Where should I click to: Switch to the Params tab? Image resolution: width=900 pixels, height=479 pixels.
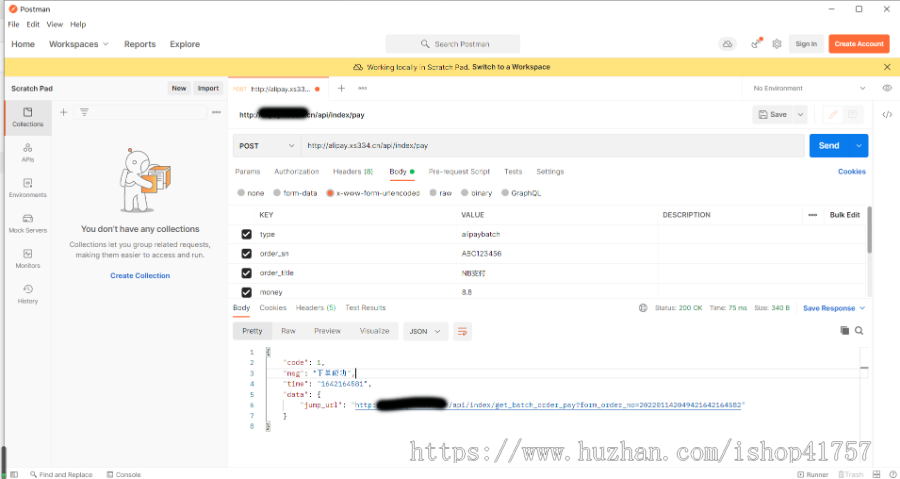(x=247, y=172)
